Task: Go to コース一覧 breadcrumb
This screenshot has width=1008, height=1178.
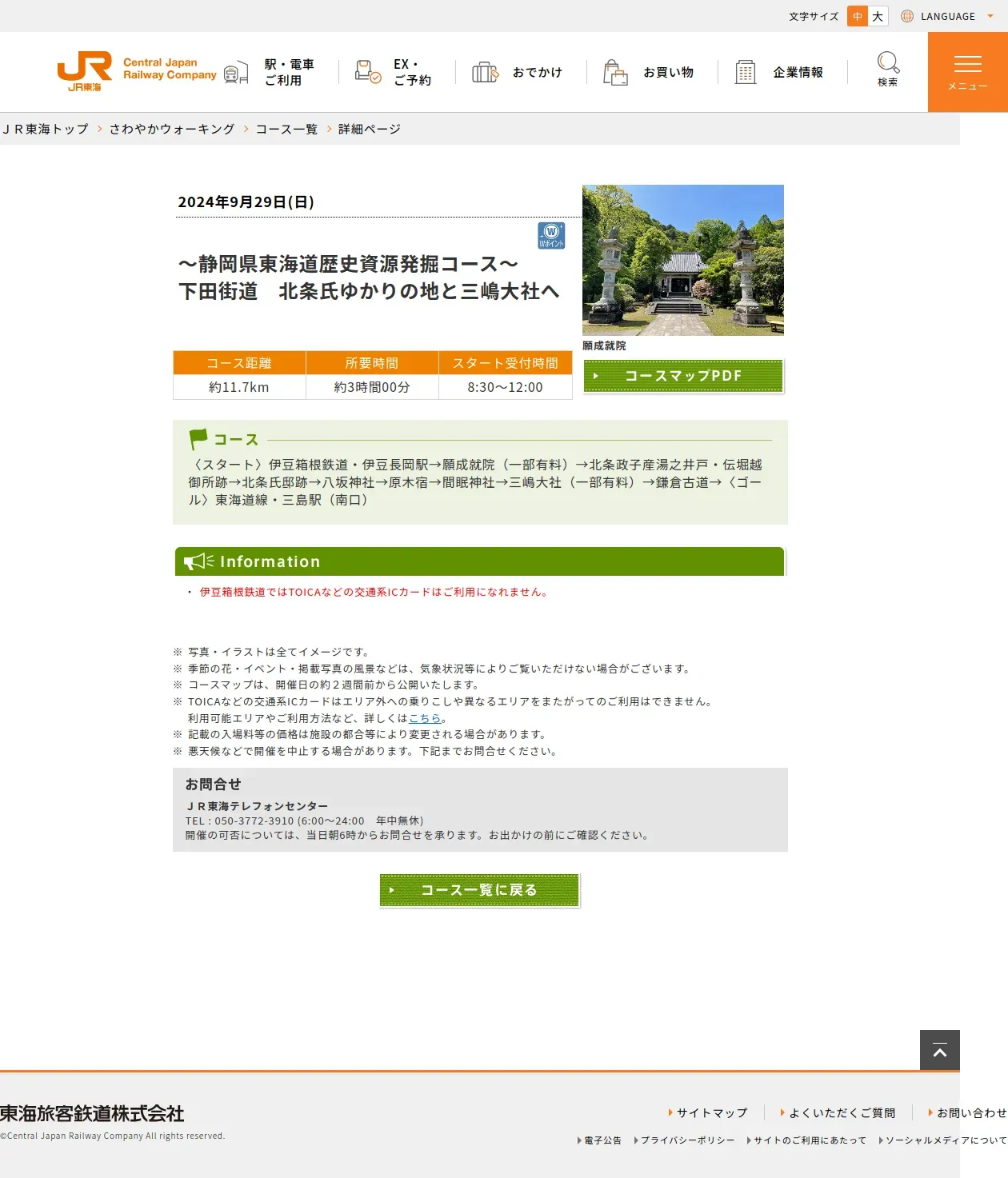Action: (286, 129)
